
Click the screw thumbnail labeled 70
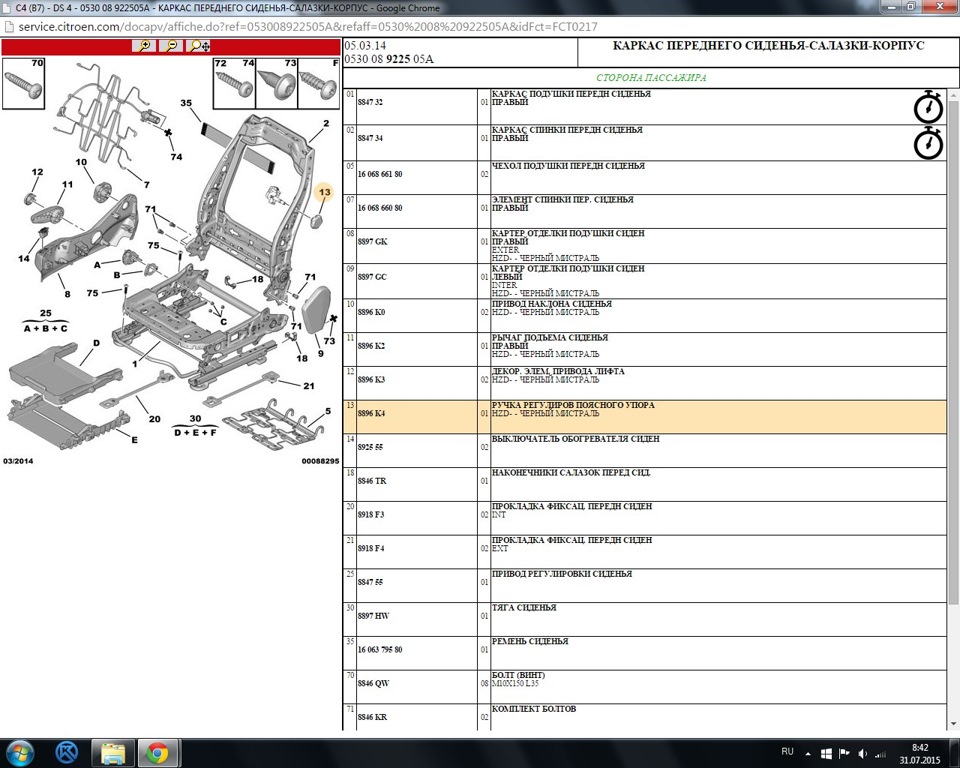(x=23, y=83)
